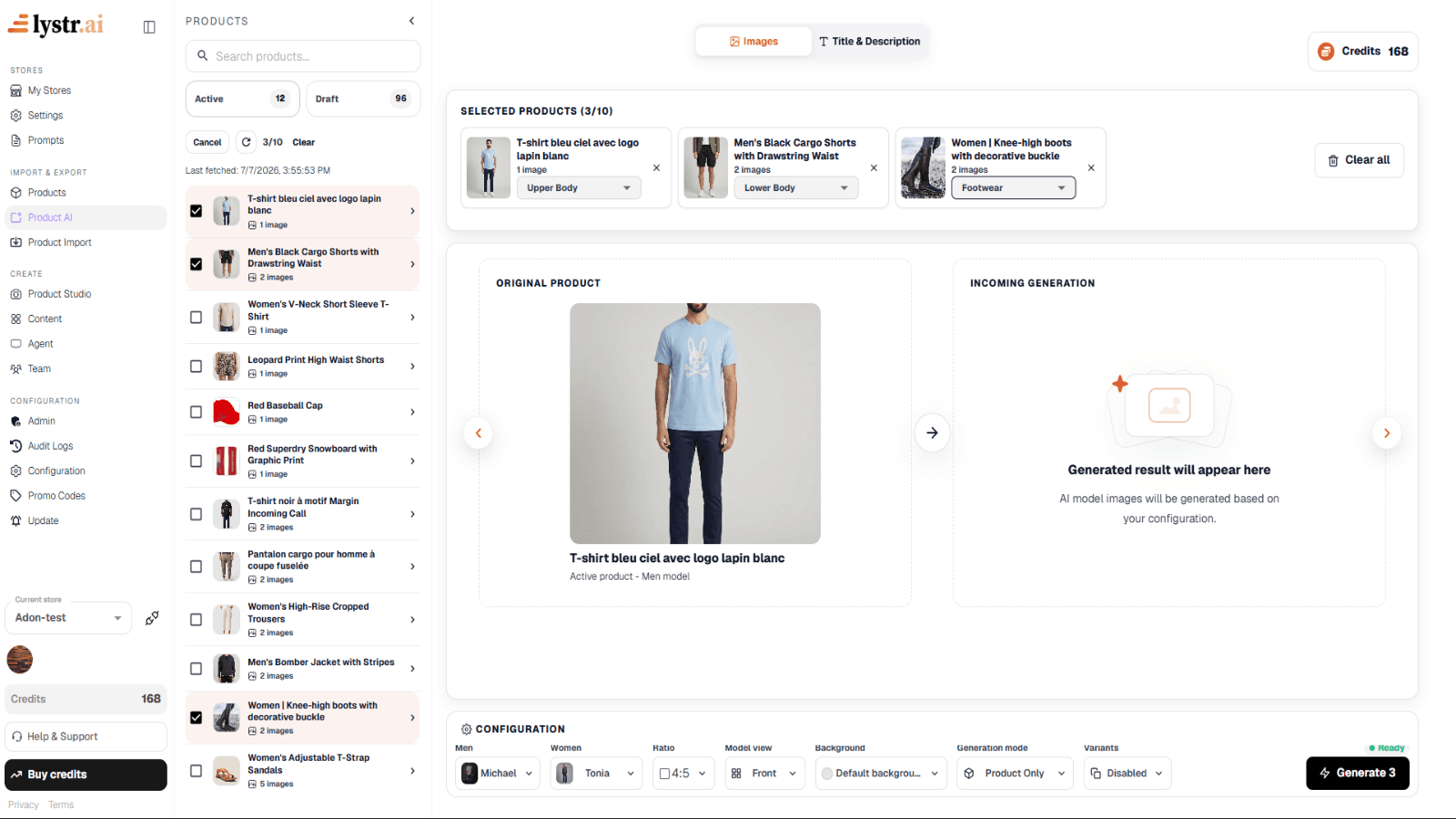Open Ratio 4:5 dropdown
Screen dimensions: 1456x819
(x=683, y=773)
